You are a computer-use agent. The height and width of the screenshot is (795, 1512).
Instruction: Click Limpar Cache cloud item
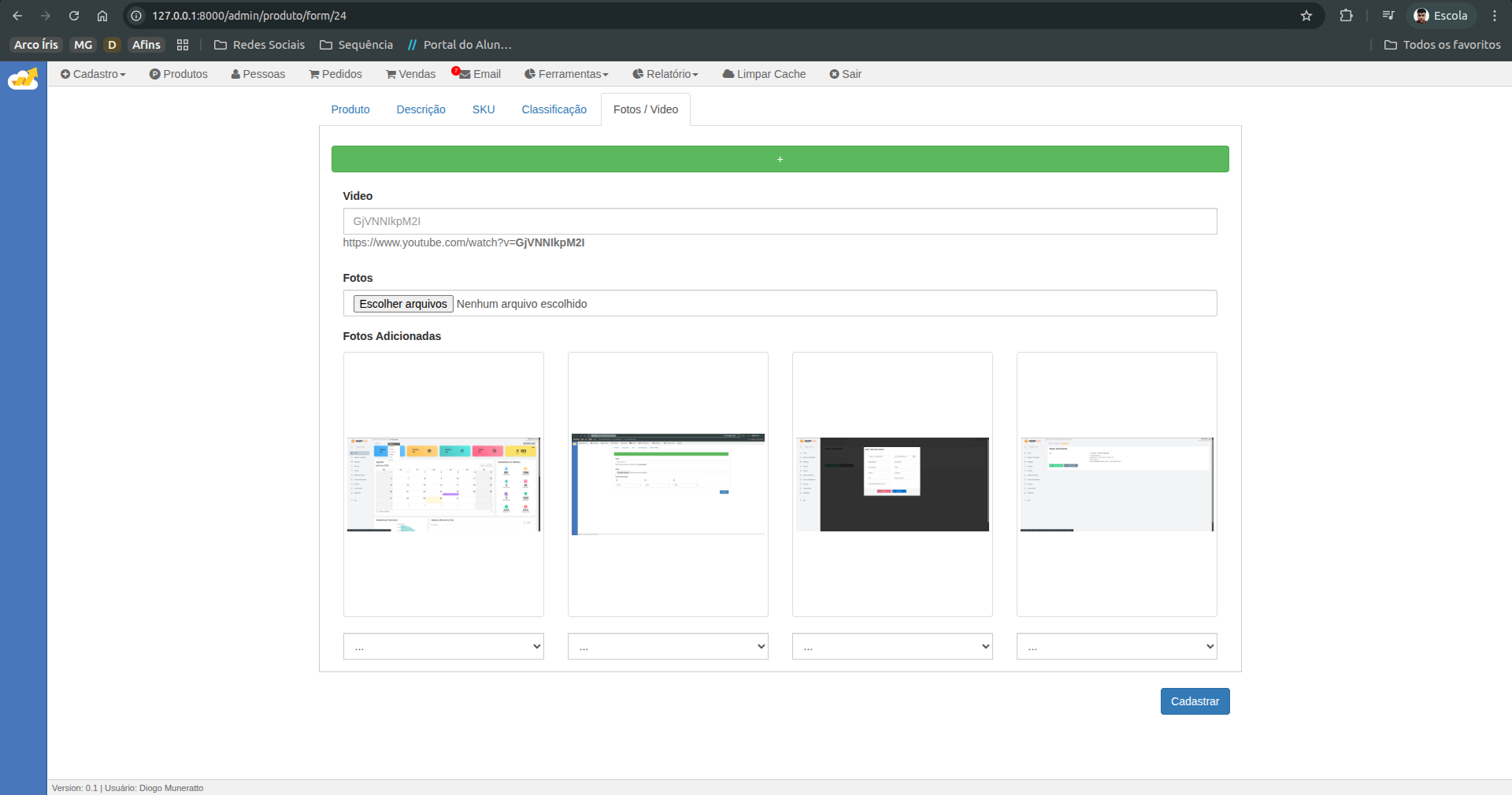tap(764, 74)
